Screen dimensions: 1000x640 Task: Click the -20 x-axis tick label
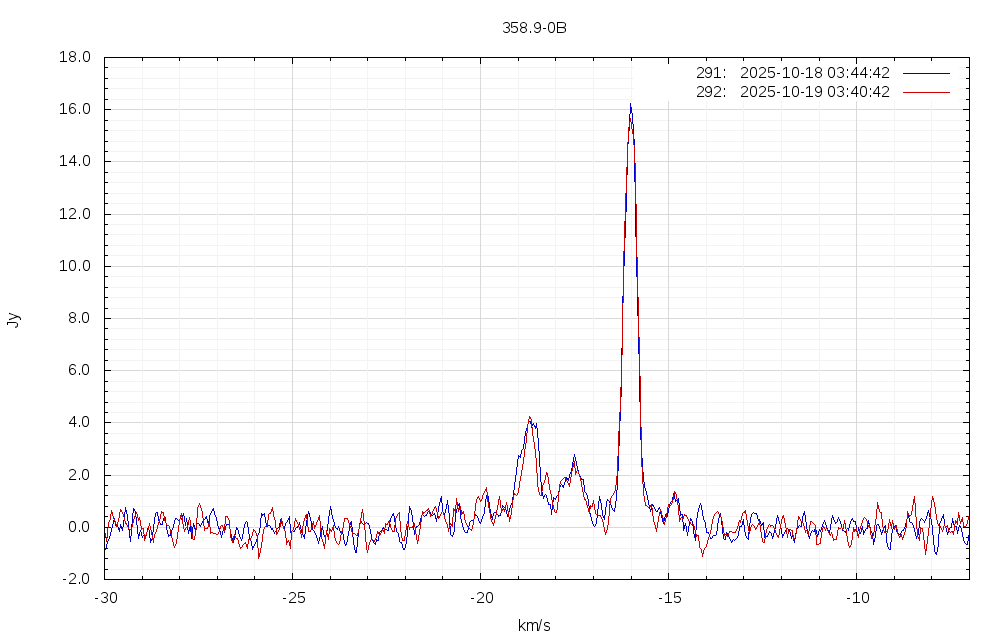click(x=480, y=597)
